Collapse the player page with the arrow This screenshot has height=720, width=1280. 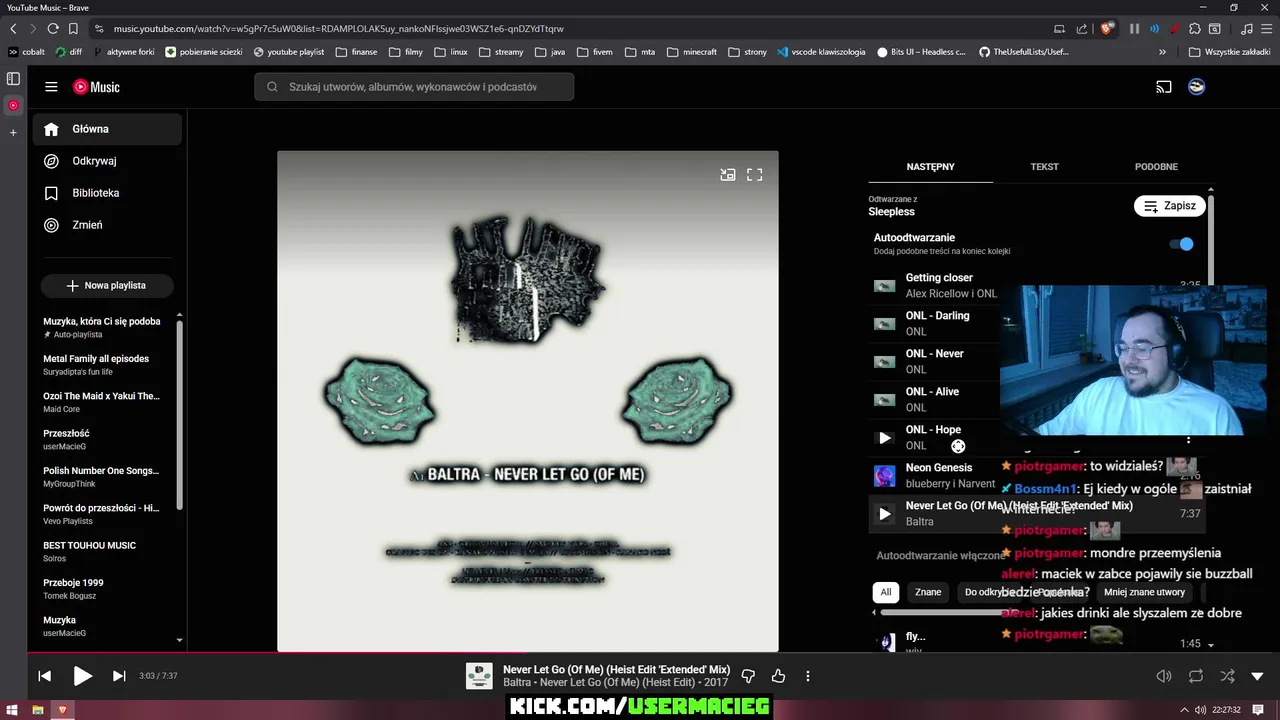(x=1258, y=676)
